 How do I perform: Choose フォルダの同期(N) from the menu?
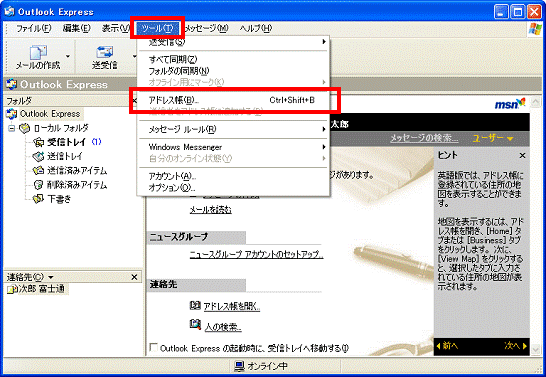coord(233,71)
